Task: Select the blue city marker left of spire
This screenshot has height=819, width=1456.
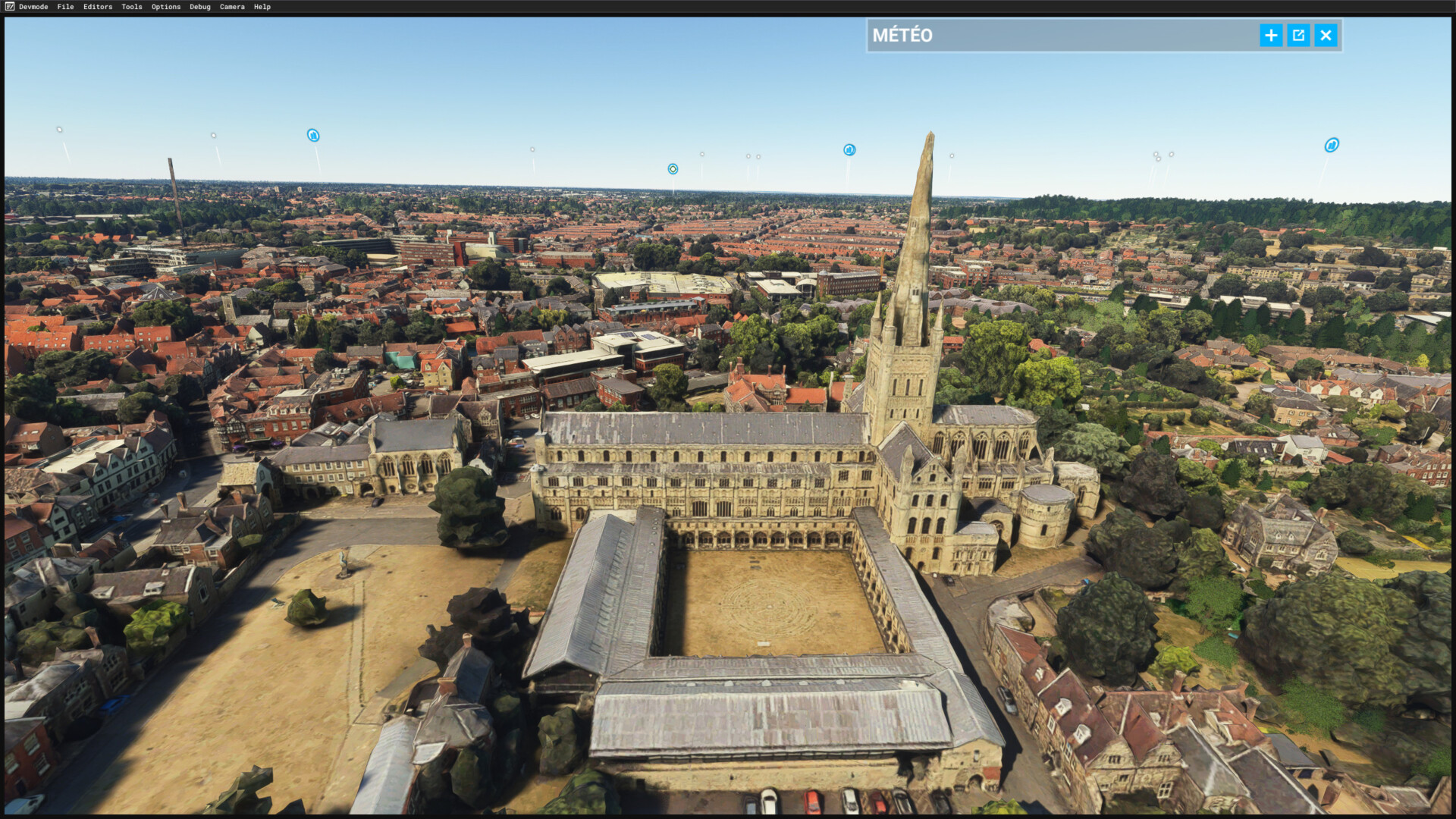Action: click(x=849, y=150)
